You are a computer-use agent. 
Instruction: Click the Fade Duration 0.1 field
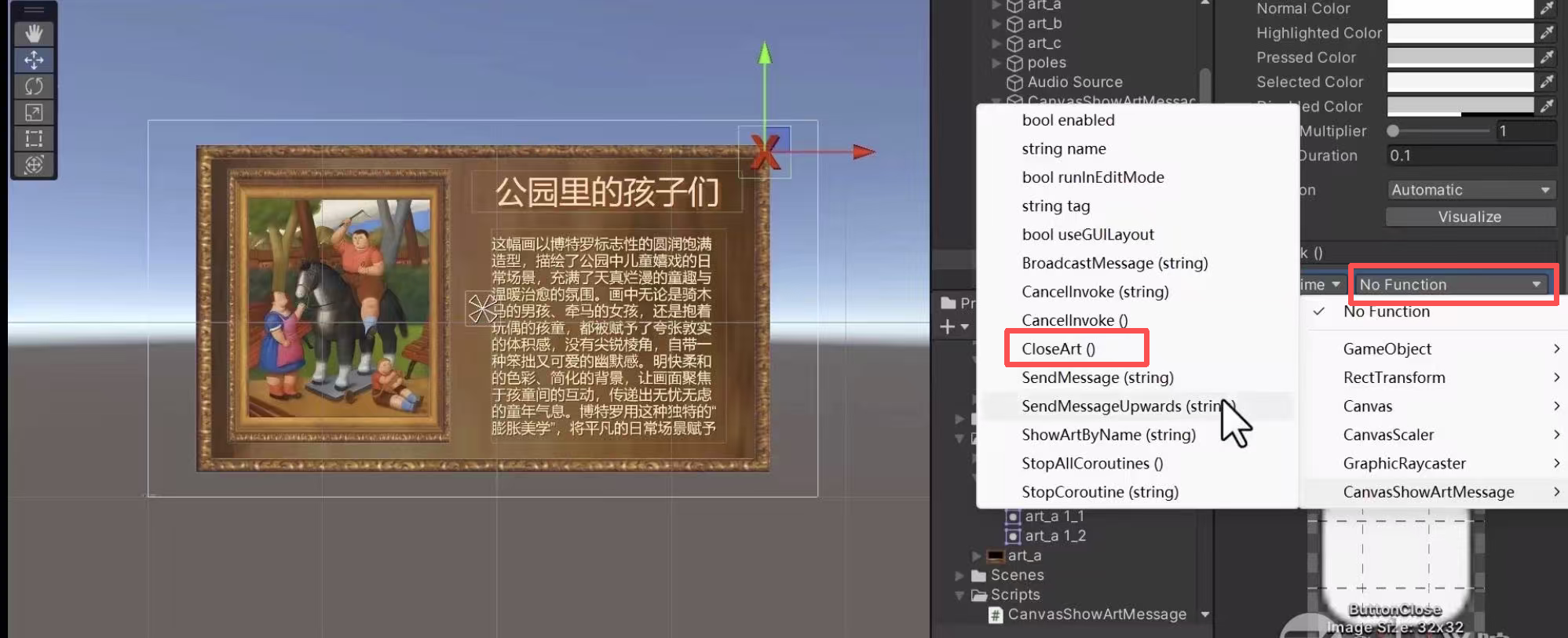click(1471, 155)
